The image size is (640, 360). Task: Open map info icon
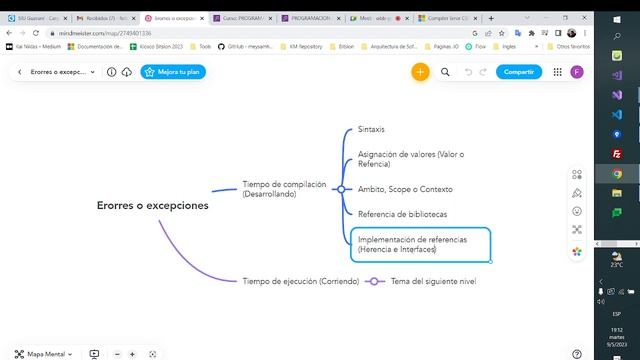click(x=111, y=72)
